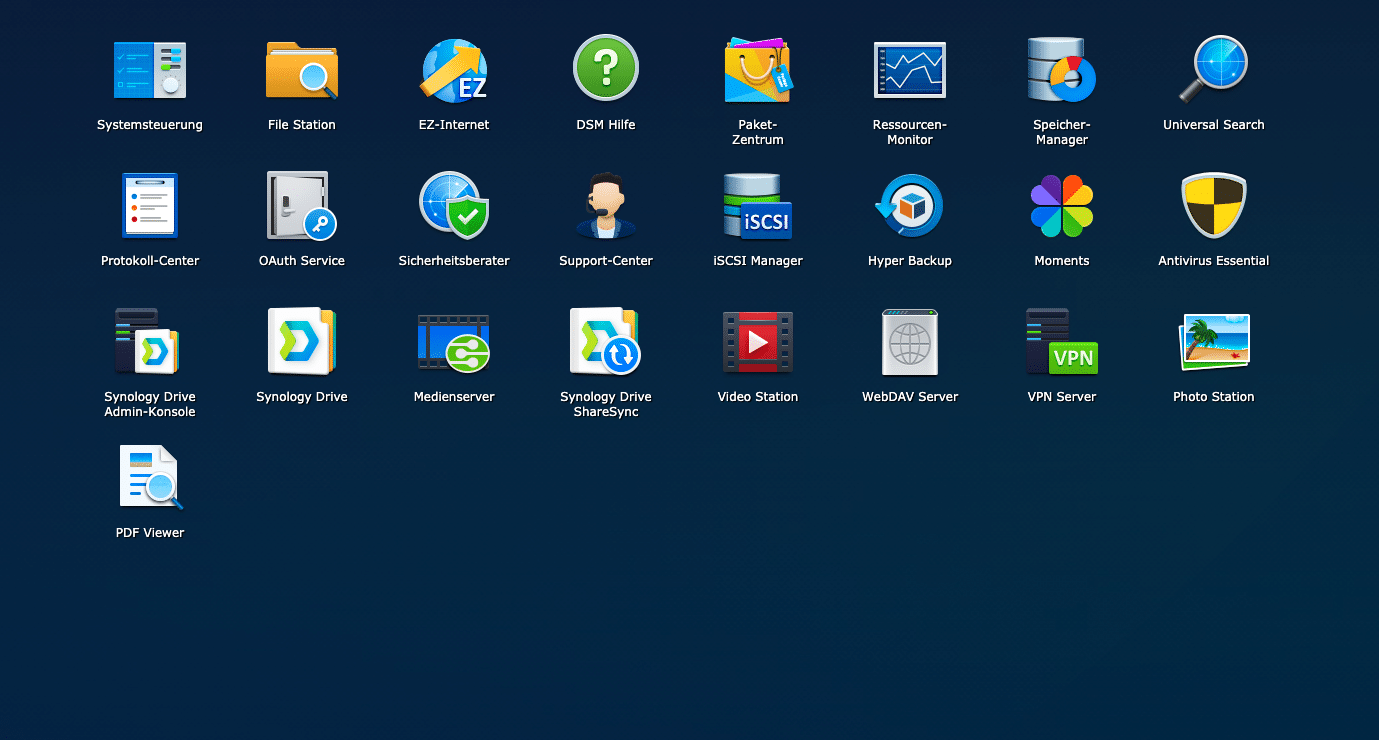The height and width of the screenshot is (740, 1379).
Task: Open the Speicher-Manager icon
Action: 1062,70
